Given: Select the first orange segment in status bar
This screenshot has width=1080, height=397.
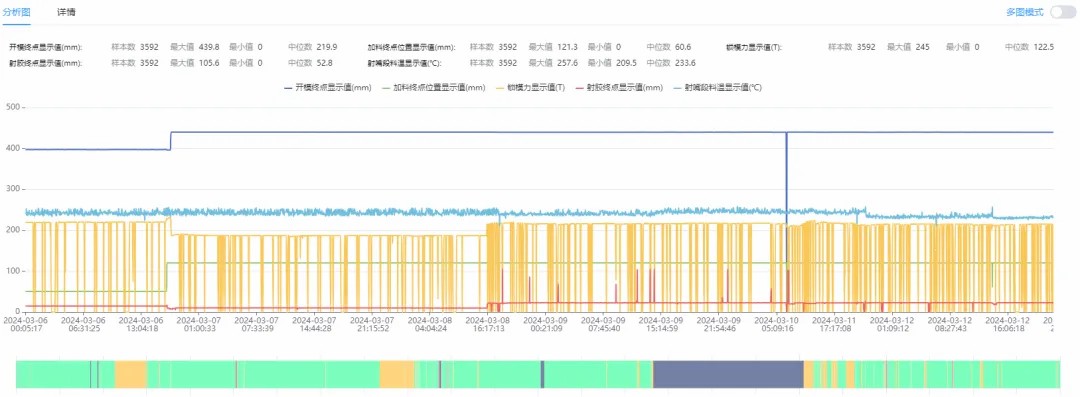Looking at the screenshot, I should point(130,374).
